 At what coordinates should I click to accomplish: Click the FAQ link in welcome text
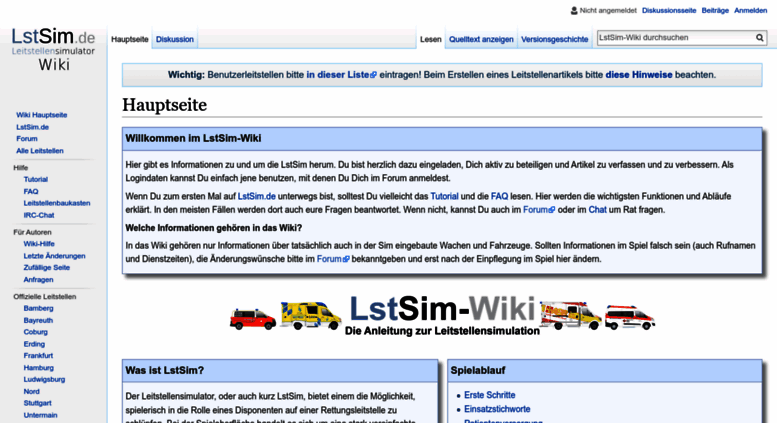500,196
